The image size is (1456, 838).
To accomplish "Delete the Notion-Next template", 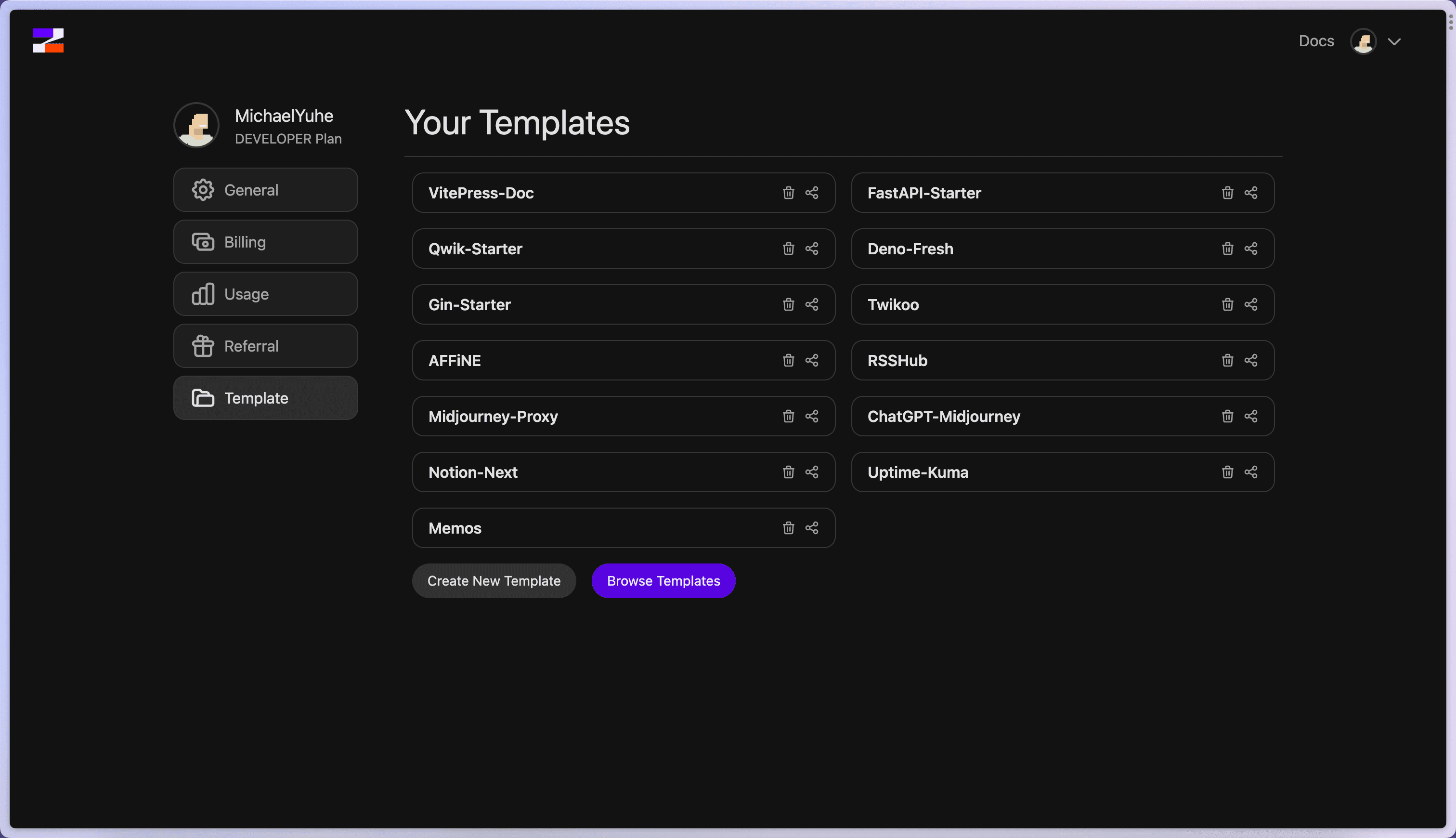I will 788,472.
